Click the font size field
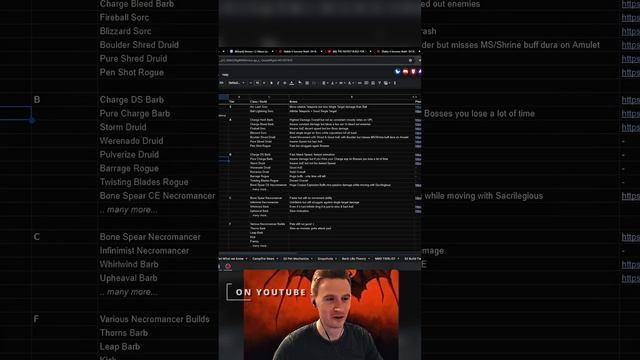This screenshot has height=360, width=640. click(258, 83)
